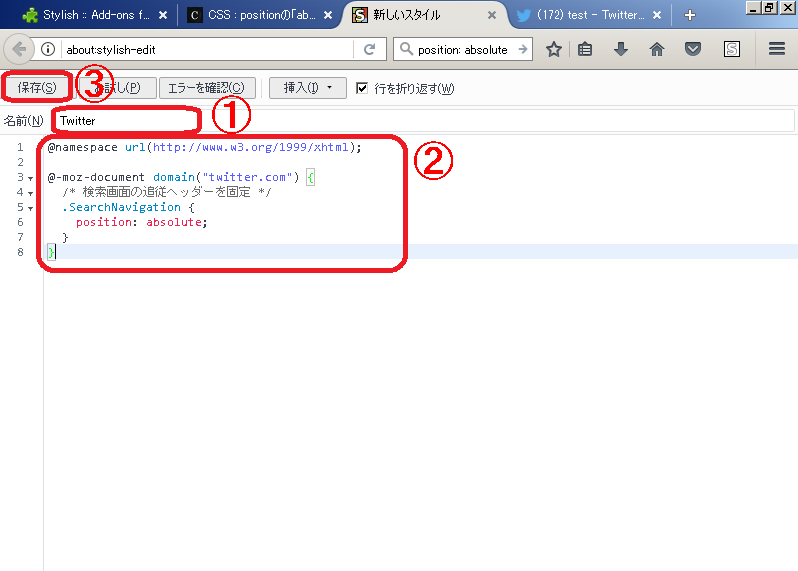Image resolution: width=798 pixels, height=571 pixels.
Task: Open the Firefox hamburger menu
Action: click(x=777, y=49)
